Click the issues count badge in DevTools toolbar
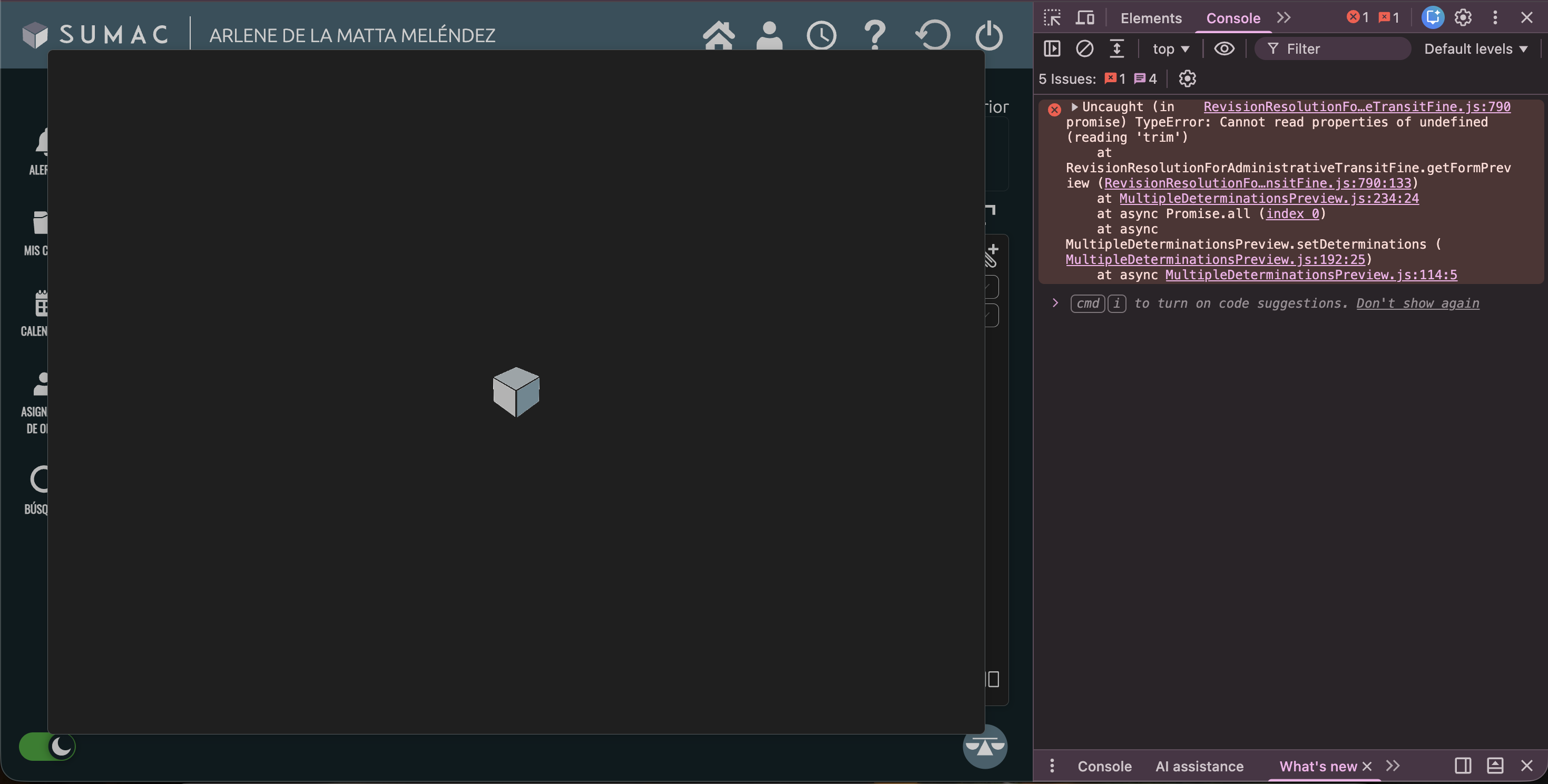The height and width of the screenshot is (784, 1548). (1389, 17)
